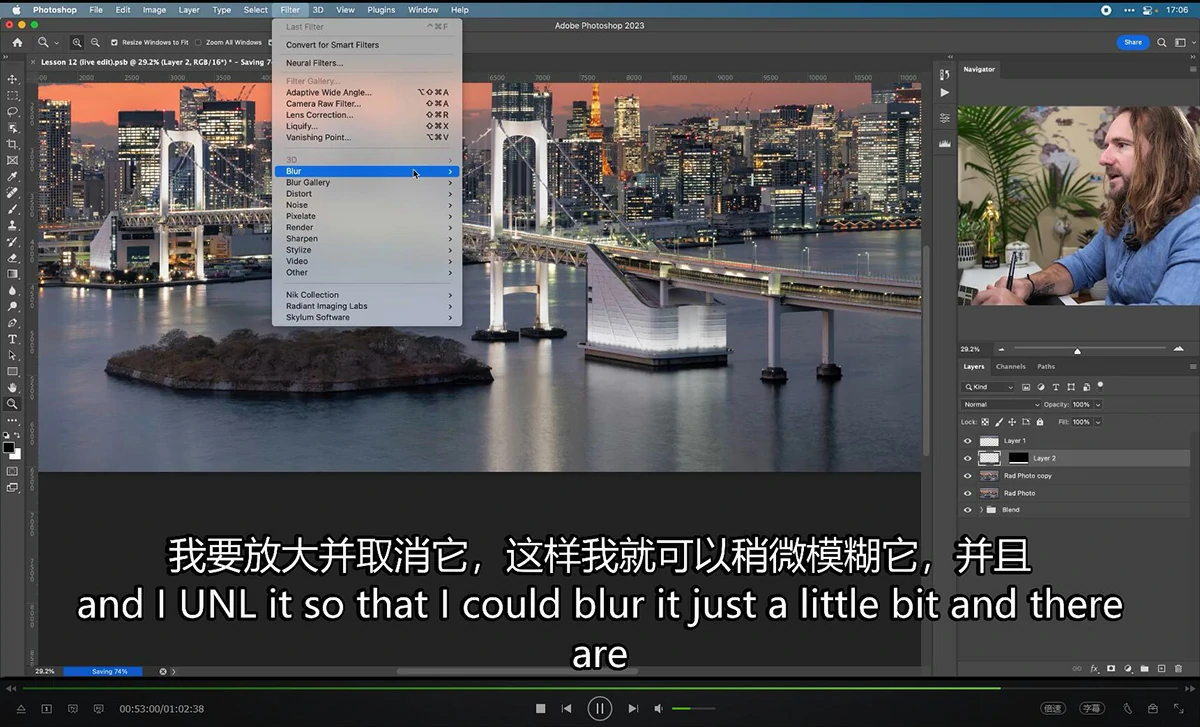Select the Object Selection tool

point(12,128)
